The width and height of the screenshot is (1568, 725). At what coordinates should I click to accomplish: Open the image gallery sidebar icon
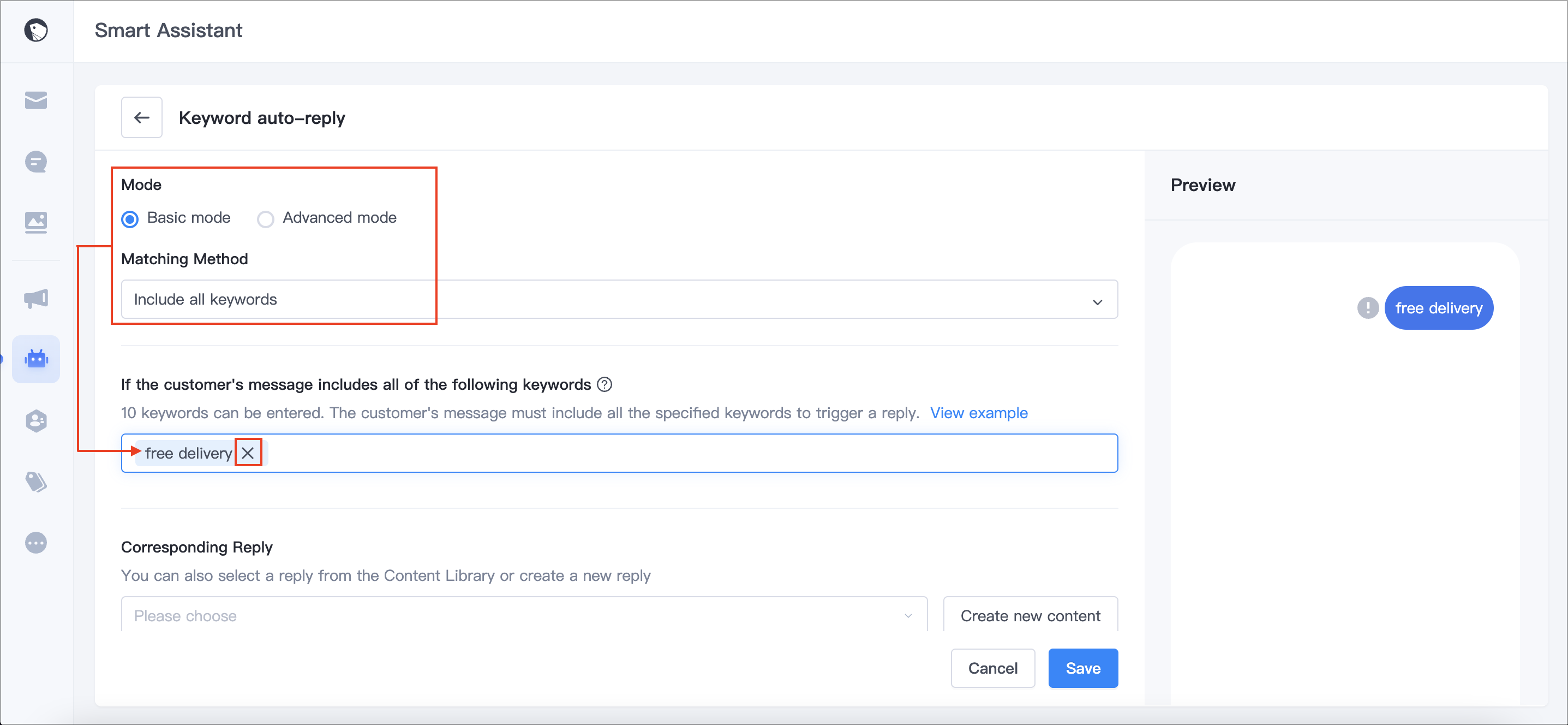coord(36,222)
